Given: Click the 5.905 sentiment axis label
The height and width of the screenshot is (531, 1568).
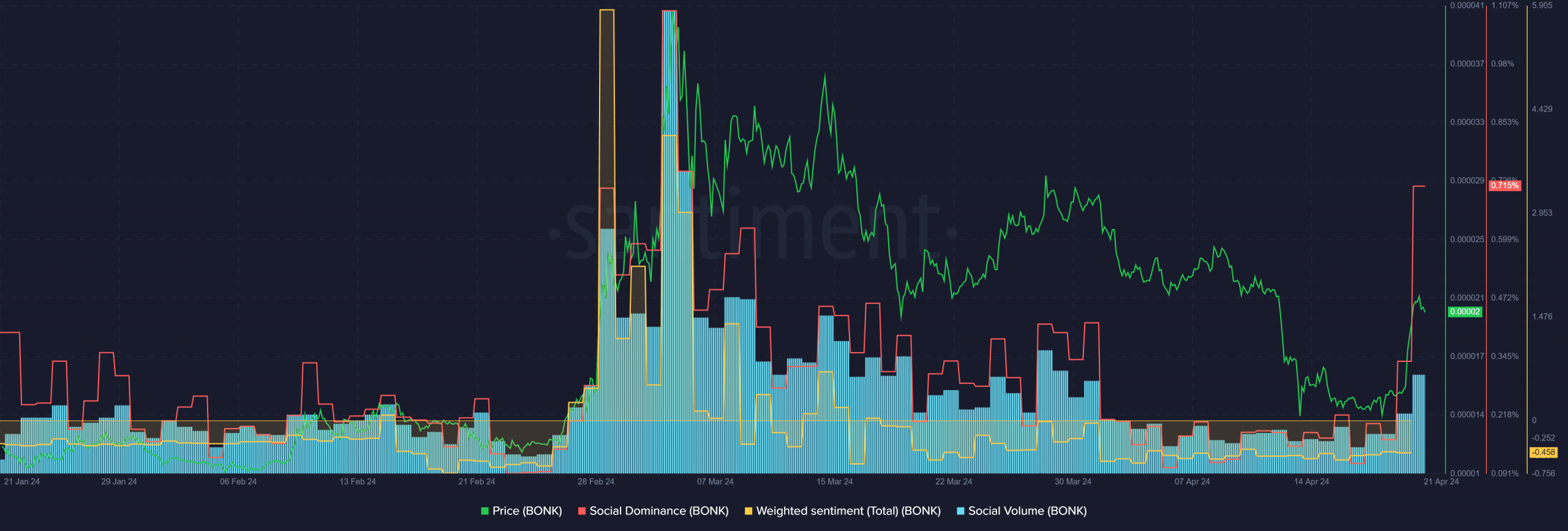Looking at the screenshot, I should 1542,6.
